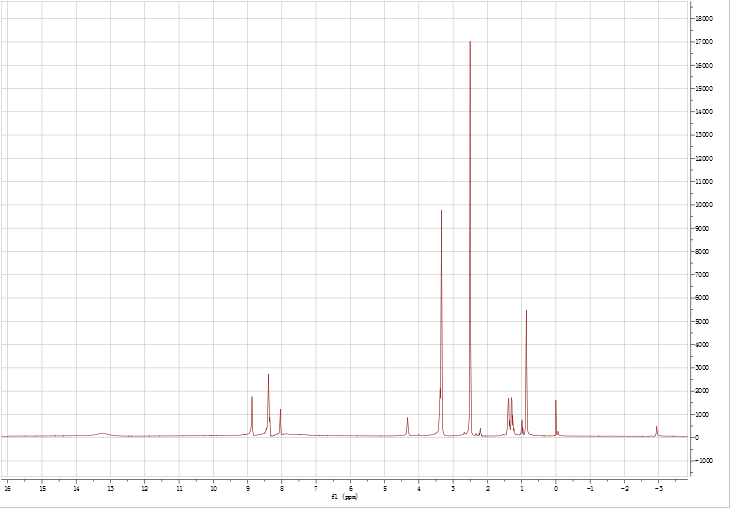Click the x-axis label 12 ppm
Image resolution: width=732 pixels, height=509 pixels.
point(145,488)
